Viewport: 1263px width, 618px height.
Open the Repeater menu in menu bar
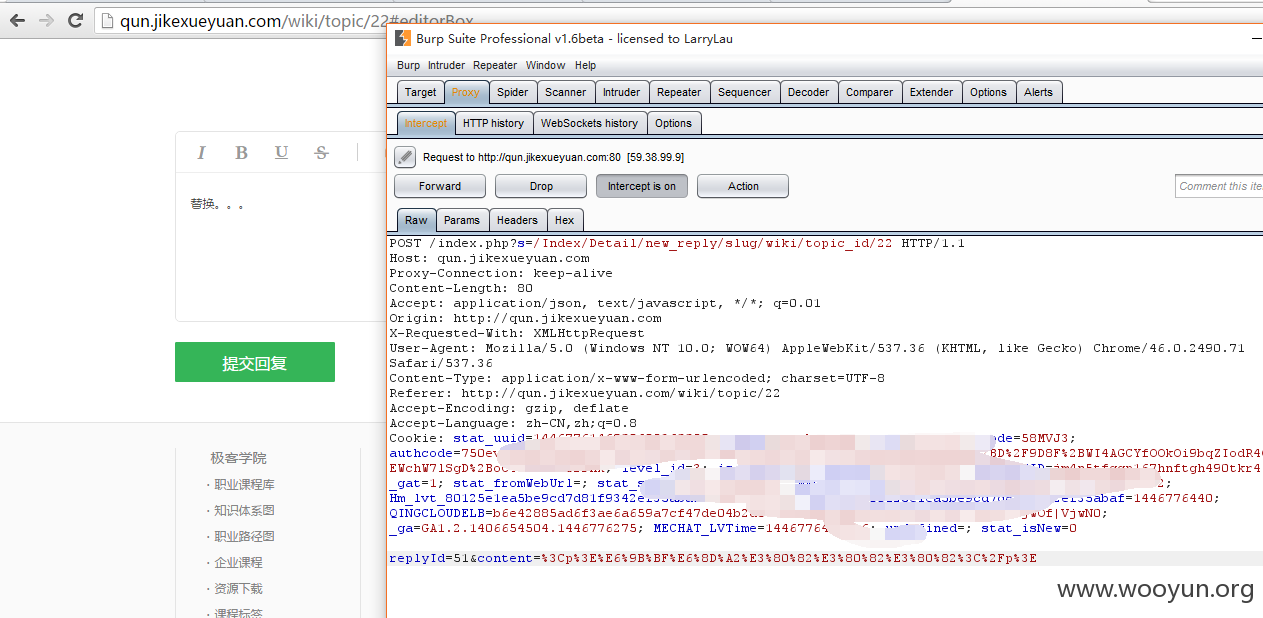tap(495, 65)
